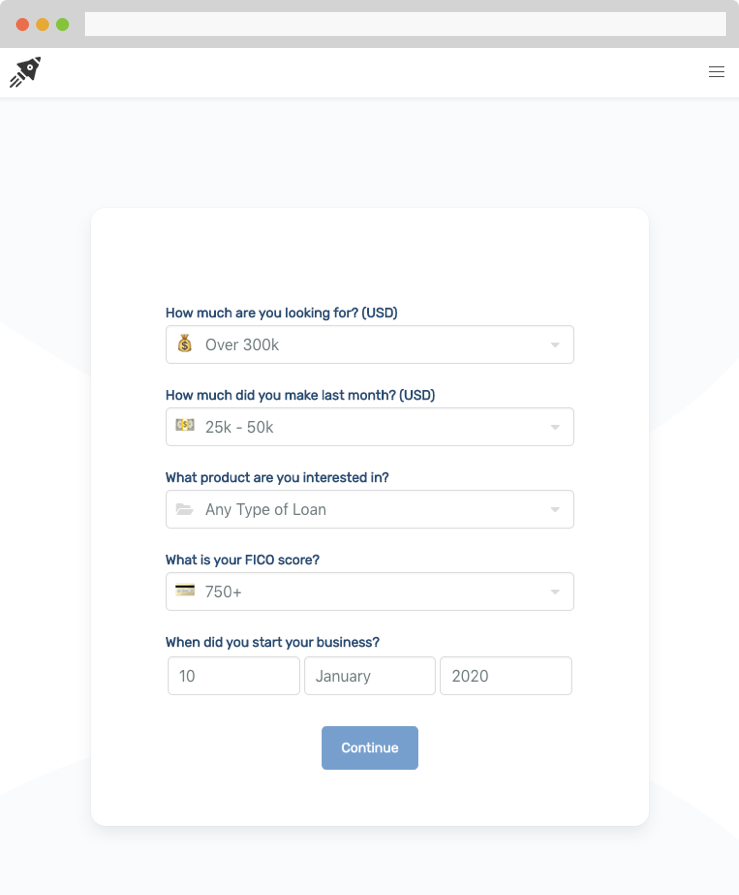This screenshot has height=895, width=739.
Task: Expand the FICO score dropdown arrow
Action: (x=556, y=592)
